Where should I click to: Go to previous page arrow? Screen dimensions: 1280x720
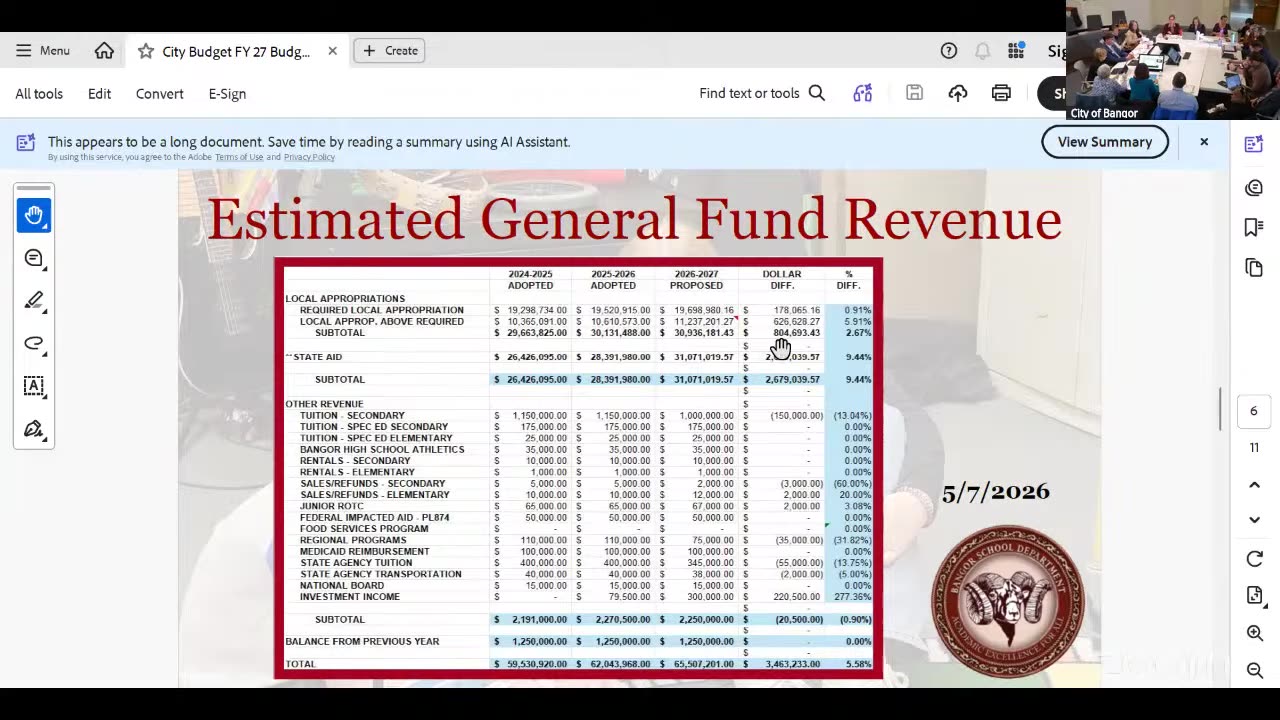(x=1254, y=485)
